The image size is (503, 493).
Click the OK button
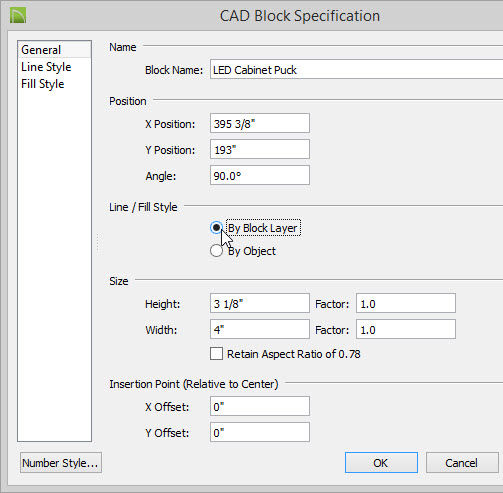pyautogui.click(x=381, y=462)
